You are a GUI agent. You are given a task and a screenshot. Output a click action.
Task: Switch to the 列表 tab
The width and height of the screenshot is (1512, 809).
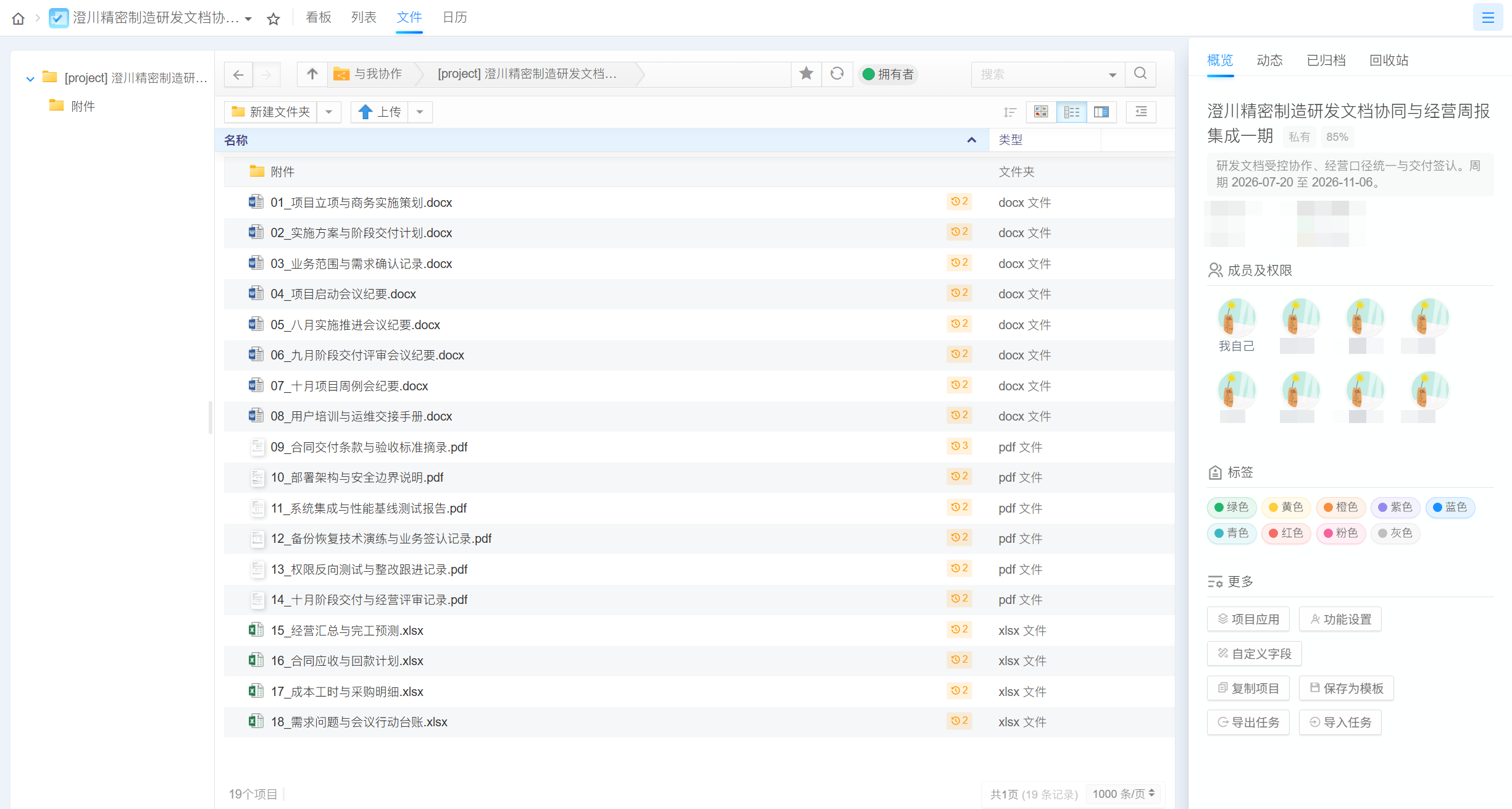click(x=364, y=17)
